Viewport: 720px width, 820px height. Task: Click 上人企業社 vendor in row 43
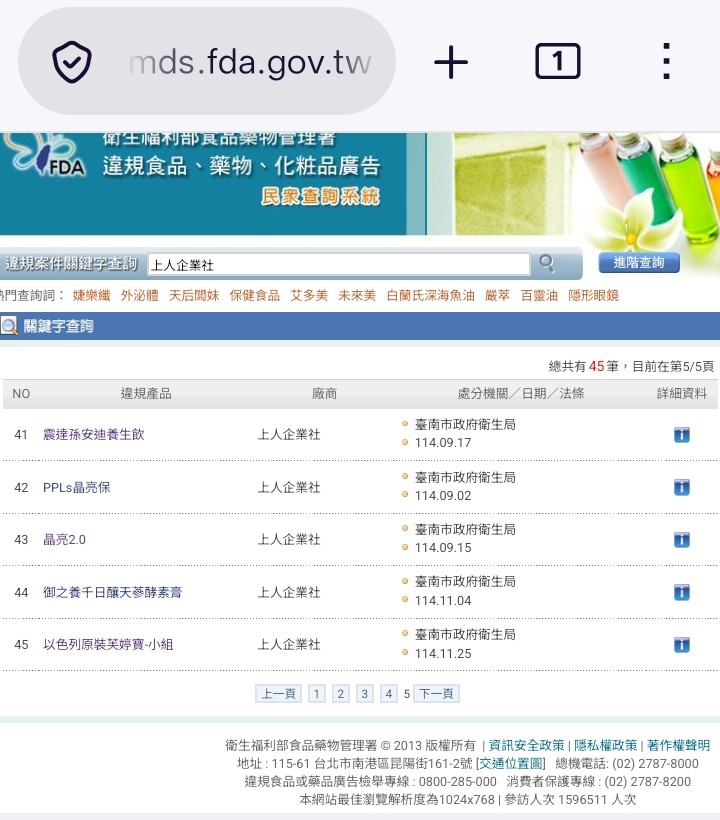[289, 540]
